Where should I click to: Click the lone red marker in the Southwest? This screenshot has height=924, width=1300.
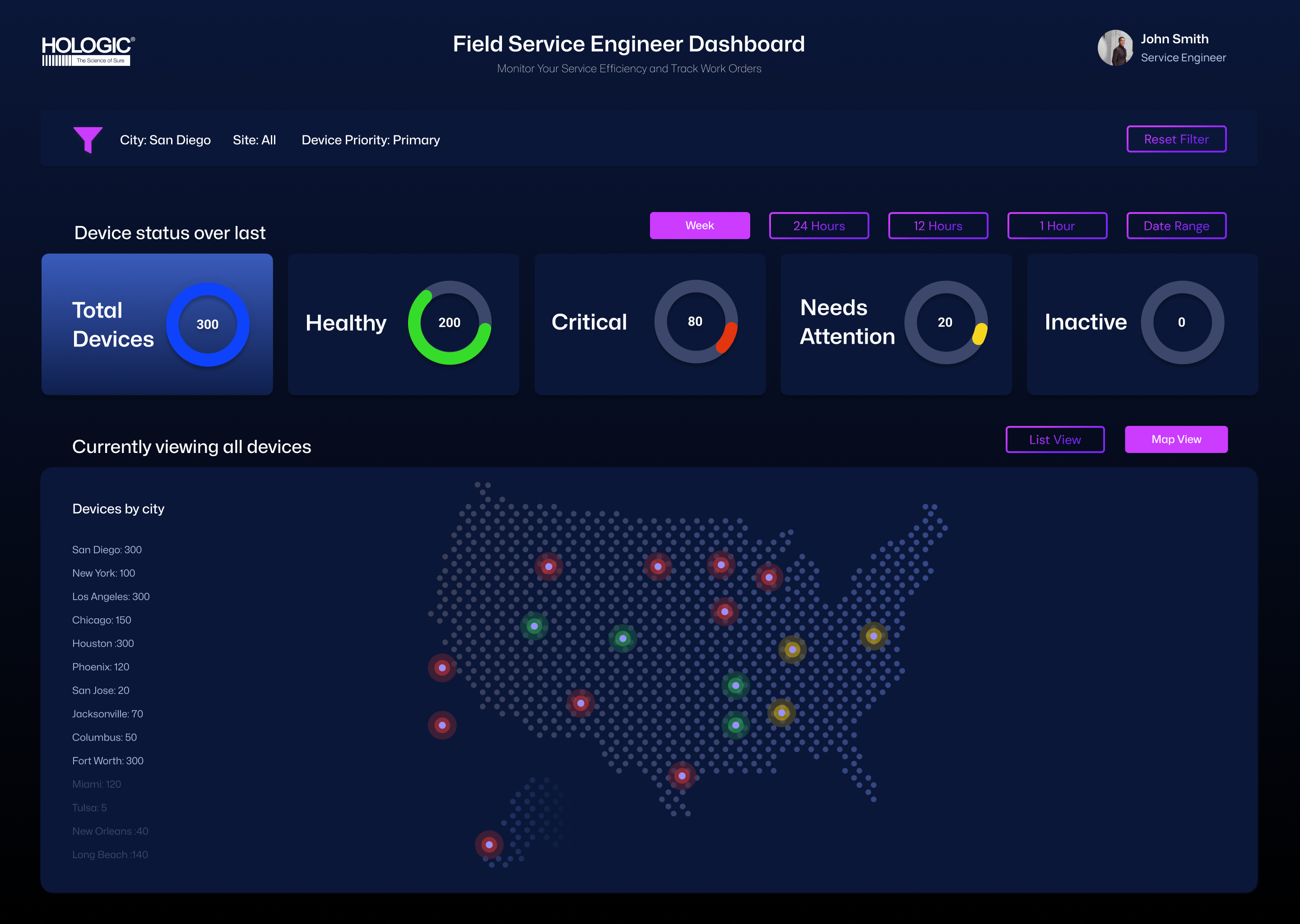580,703
